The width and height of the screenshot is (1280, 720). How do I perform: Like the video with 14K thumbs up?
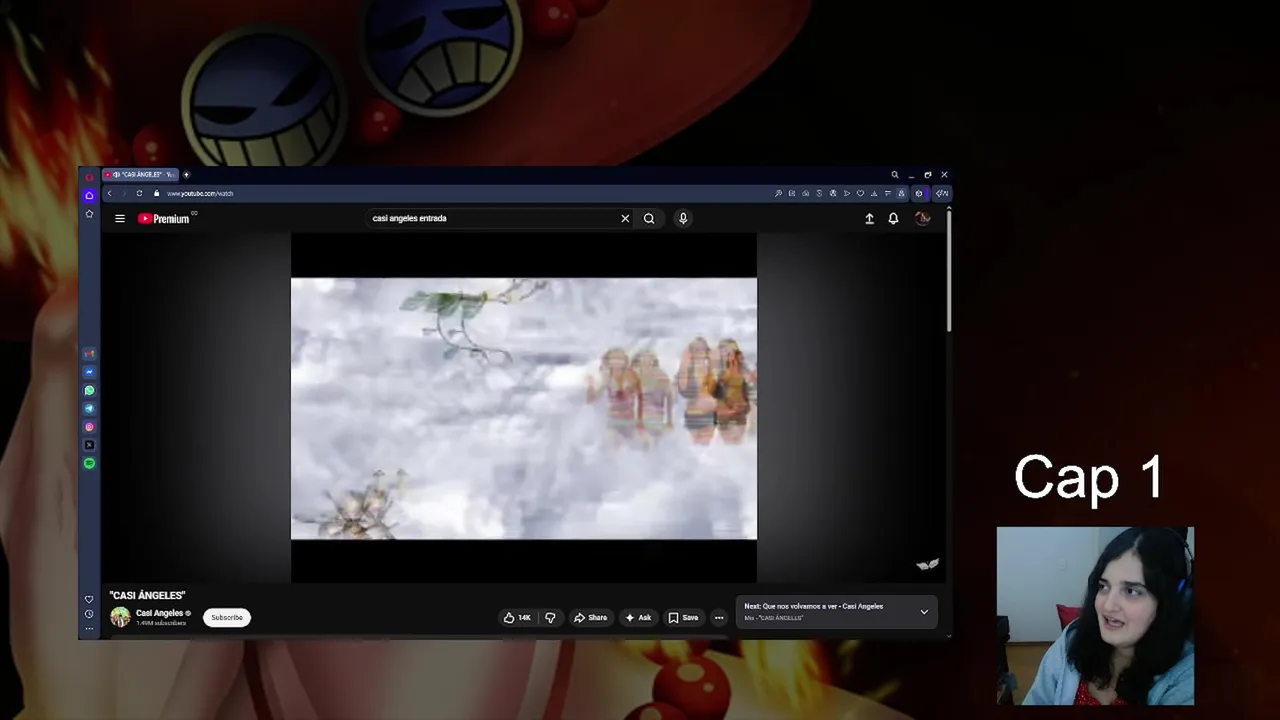tap(517, 617)
